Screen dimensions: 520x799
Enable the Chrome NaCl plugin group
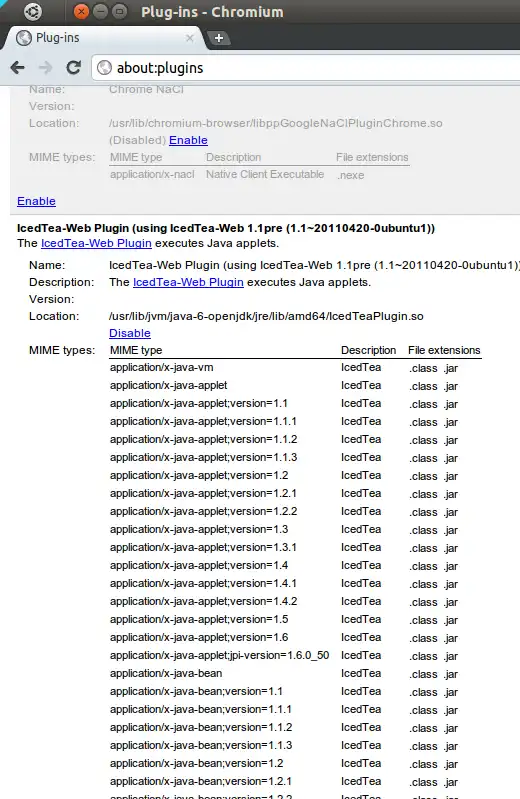36,201
